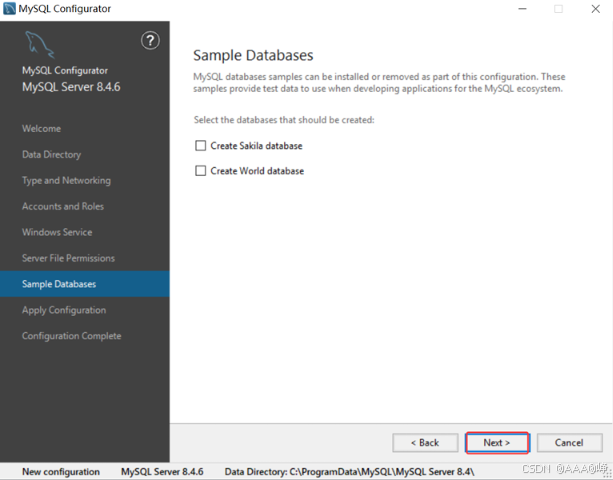The width and height of the screenshot is (613, 480).
Task: Click the MySQL Configurator title bar icon
Action: point(9,9)
